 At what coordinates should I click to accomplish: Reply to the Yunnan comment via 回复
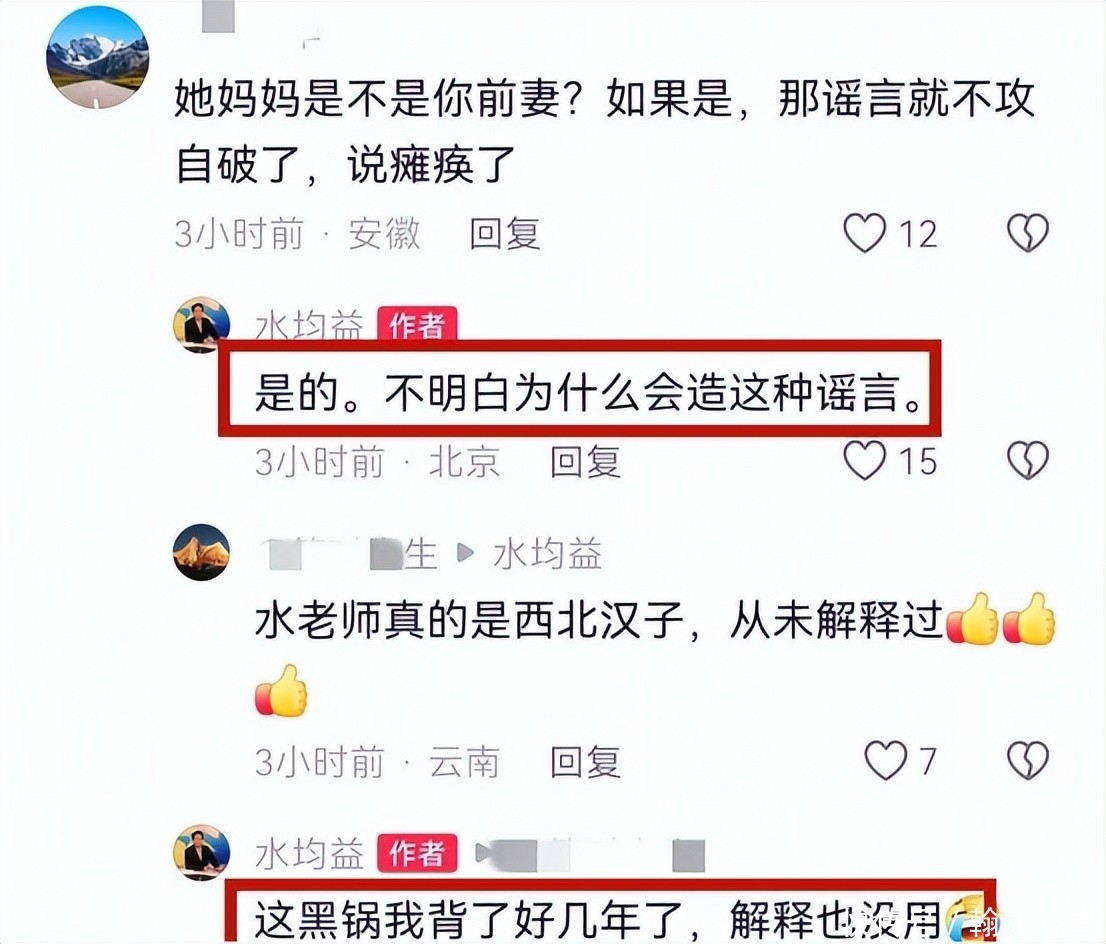point(585,762)
